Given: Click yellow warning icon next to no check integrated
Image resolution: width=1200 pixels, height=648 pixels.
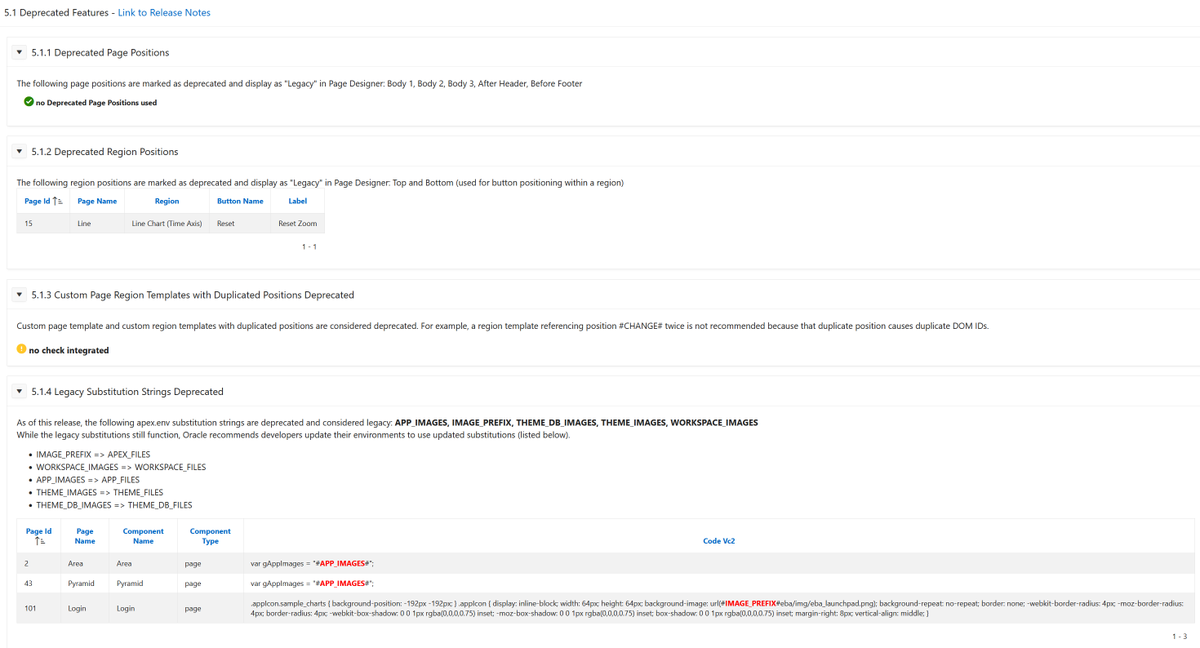Looking at the screenshot, I should [21, 349].
